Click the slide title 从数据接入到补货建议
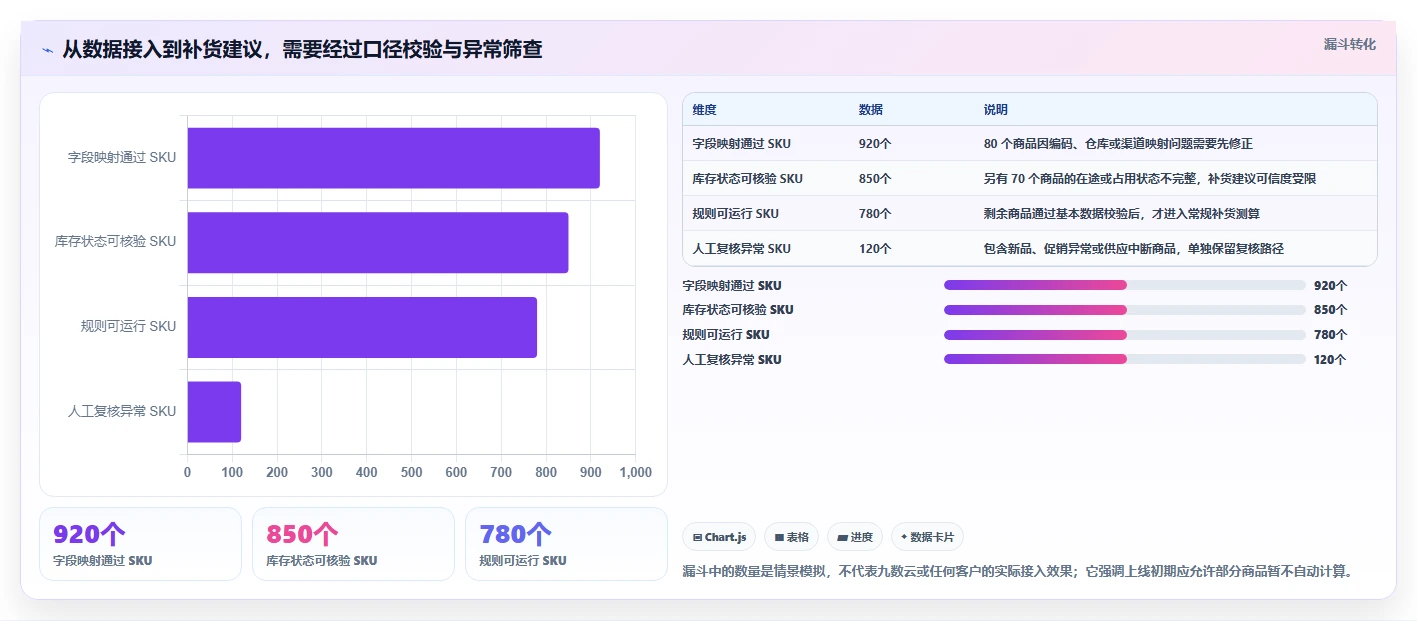 [x=302, y=50]
